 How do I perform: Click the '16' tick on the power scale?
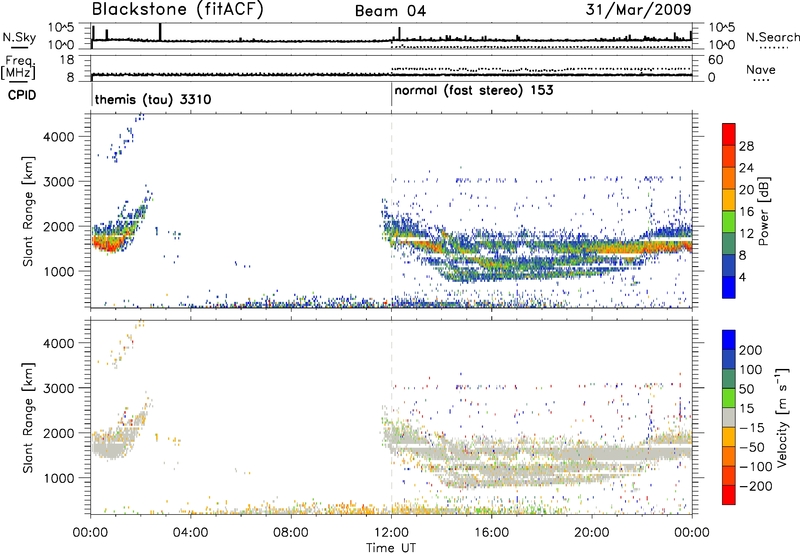pyautogui.click(x=746, y=212)
